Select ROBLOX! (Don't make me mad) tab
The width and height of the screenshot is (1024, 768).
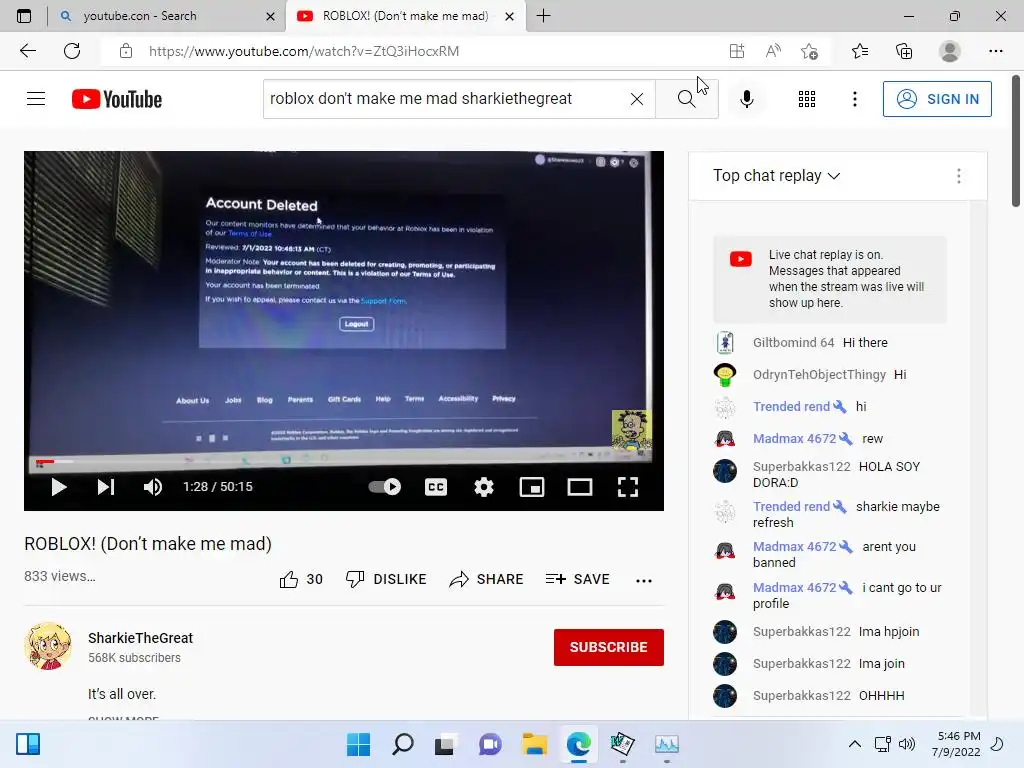[405, 16]
